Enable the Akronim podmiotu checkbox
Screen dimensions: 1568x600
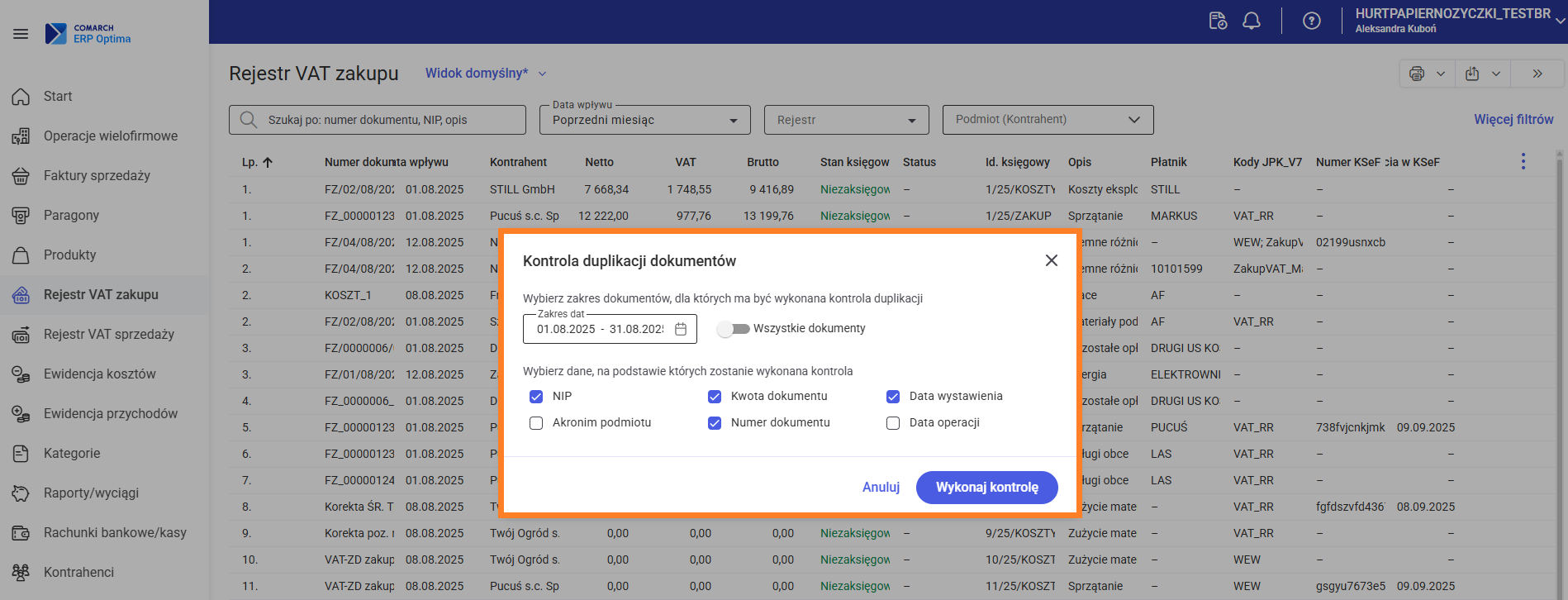click(x=536, y=423)
